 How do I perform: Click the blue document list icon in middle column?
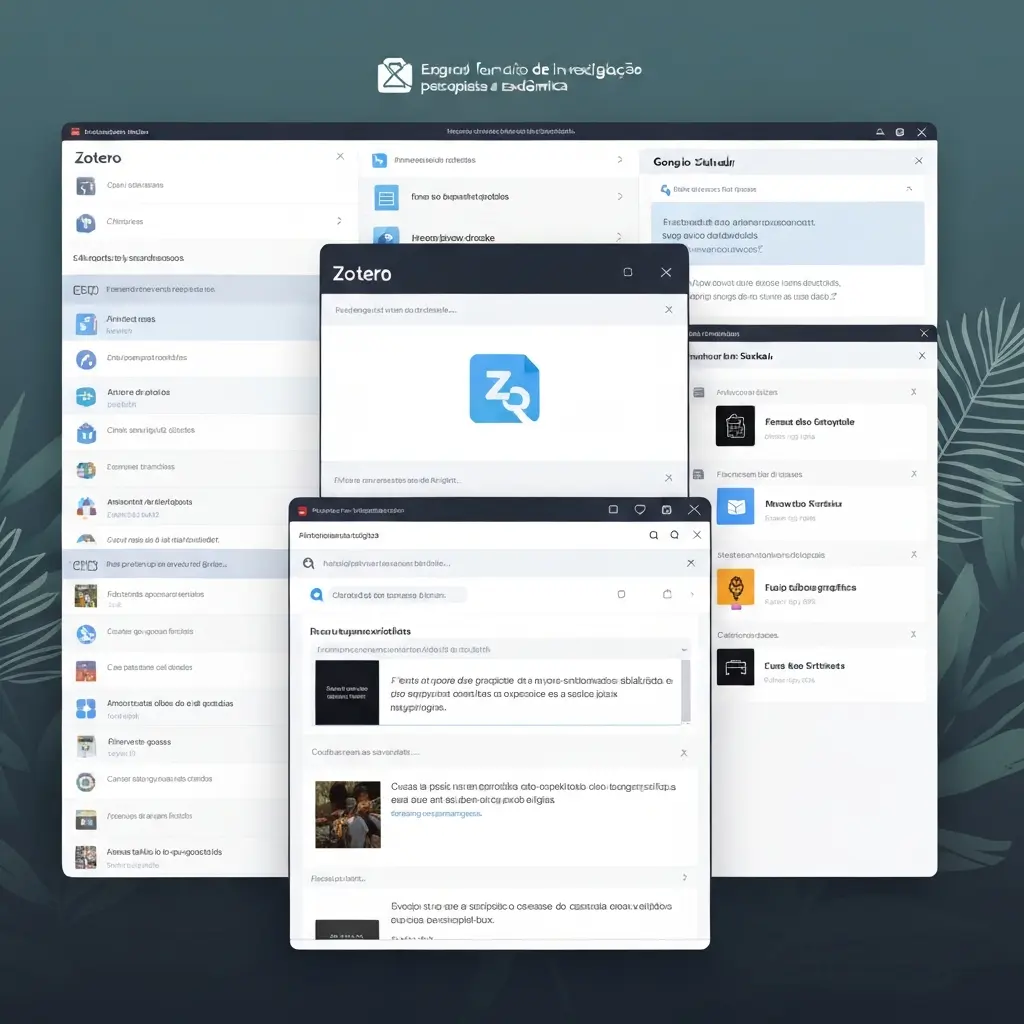click(x=386, y=197)
